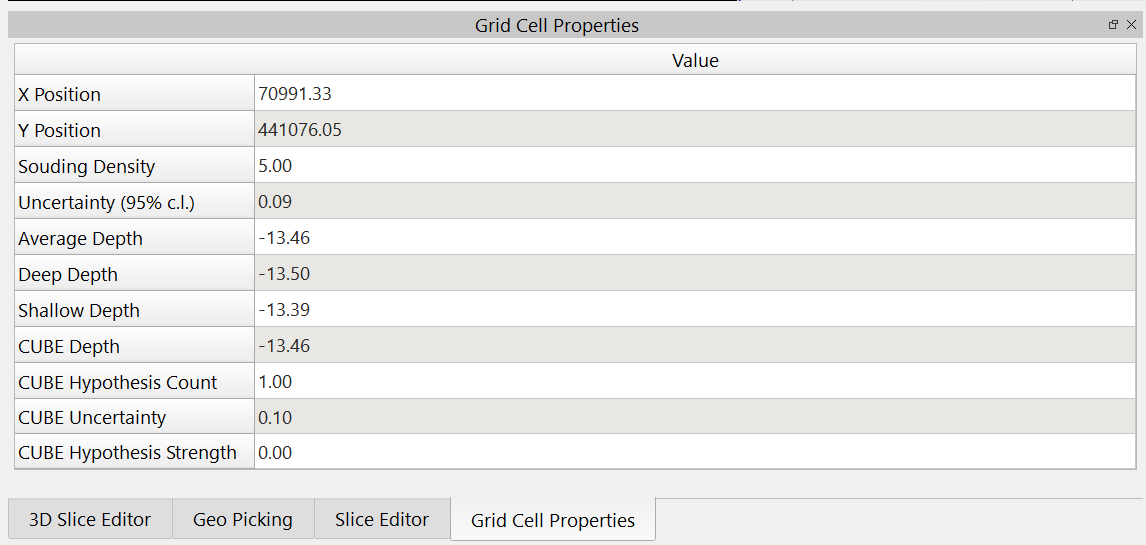Click the Shallow Depth row header
Image resolution: width=1146 pixels, height=545 pixels.
pyautogui.click(x=135, y=311)
